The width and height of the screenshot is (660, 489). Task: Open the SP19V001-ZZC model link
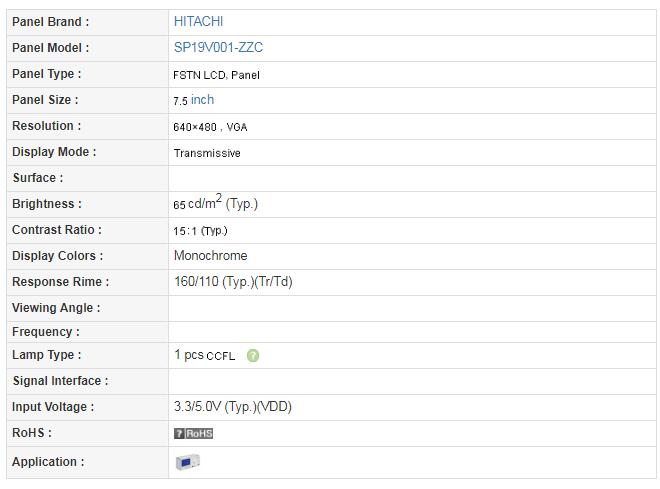(218, 47)
